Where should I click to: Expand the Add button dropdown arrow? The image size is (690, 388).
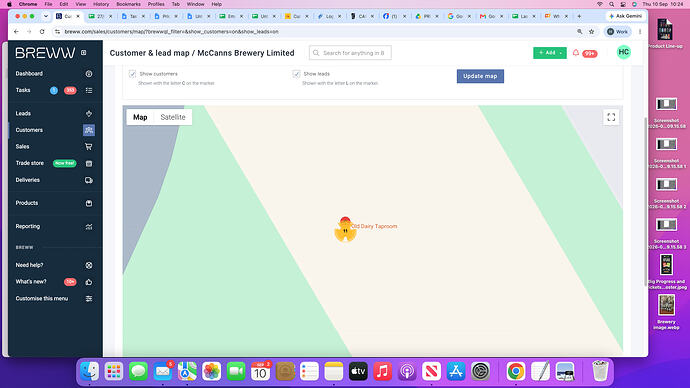tap(561, 53)
